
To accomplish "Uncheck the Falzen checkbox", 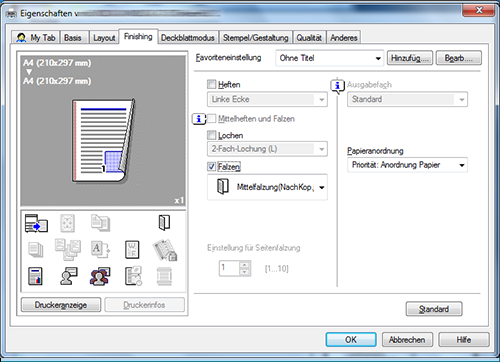I will [x=211, y=166].
